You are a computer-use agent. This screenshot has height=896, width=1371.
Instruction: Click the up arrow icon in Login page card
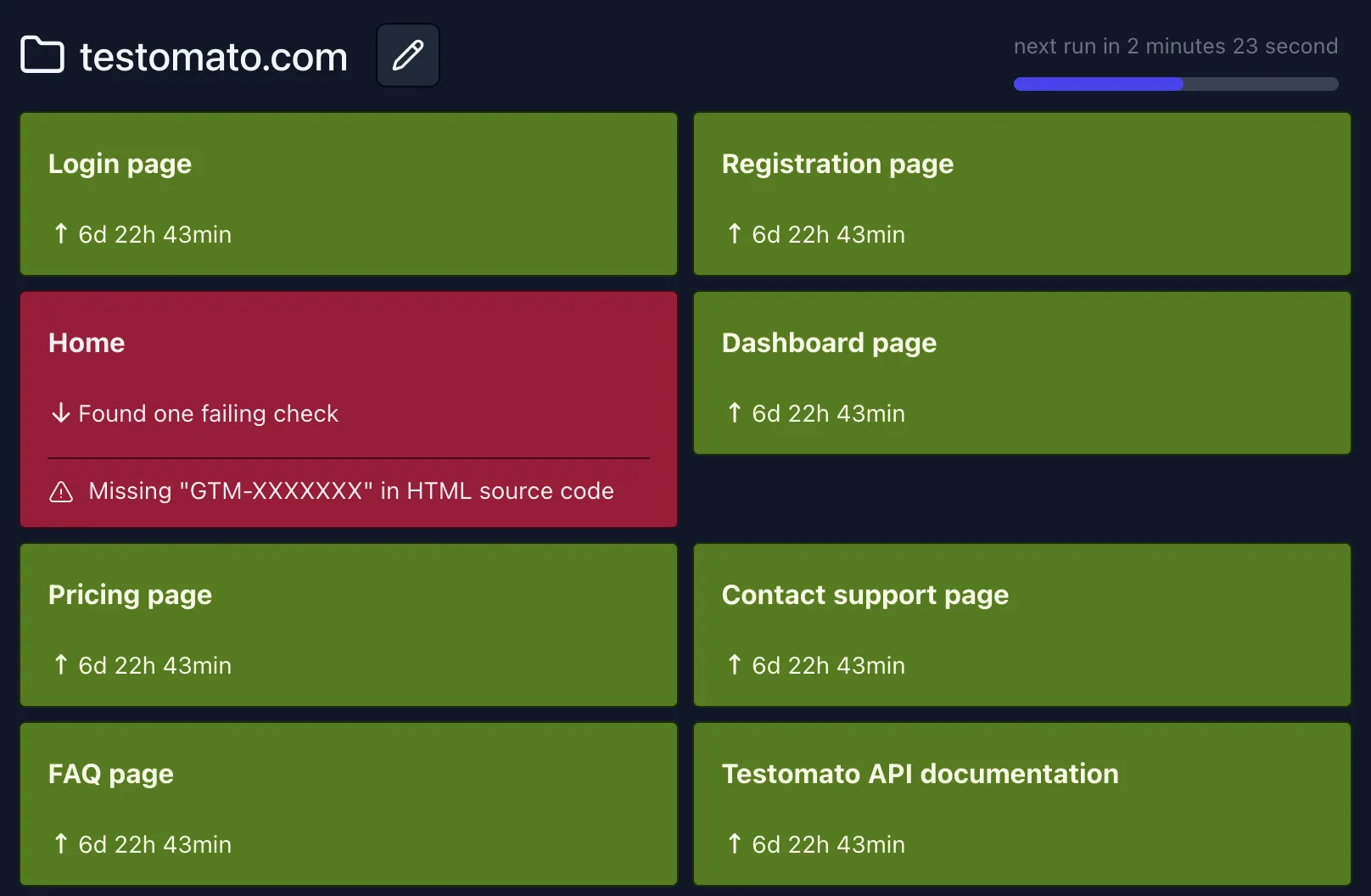(60, 233)
